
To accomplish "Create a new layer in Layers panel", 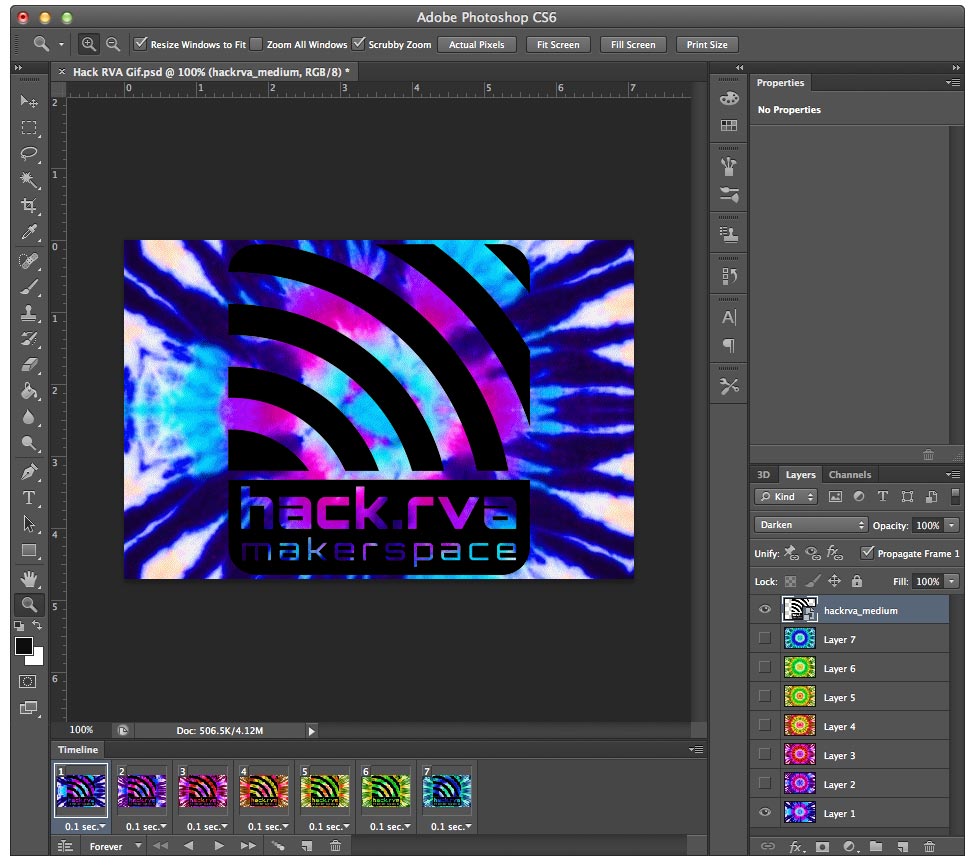I will point(902,846).
